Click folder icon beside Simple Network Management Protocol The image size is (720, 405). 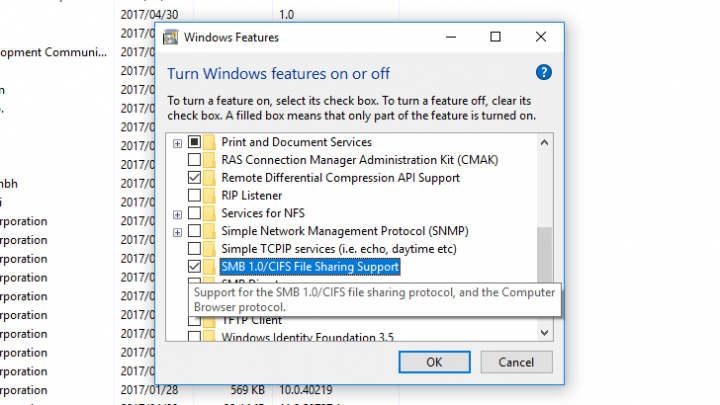coord(209,231)
